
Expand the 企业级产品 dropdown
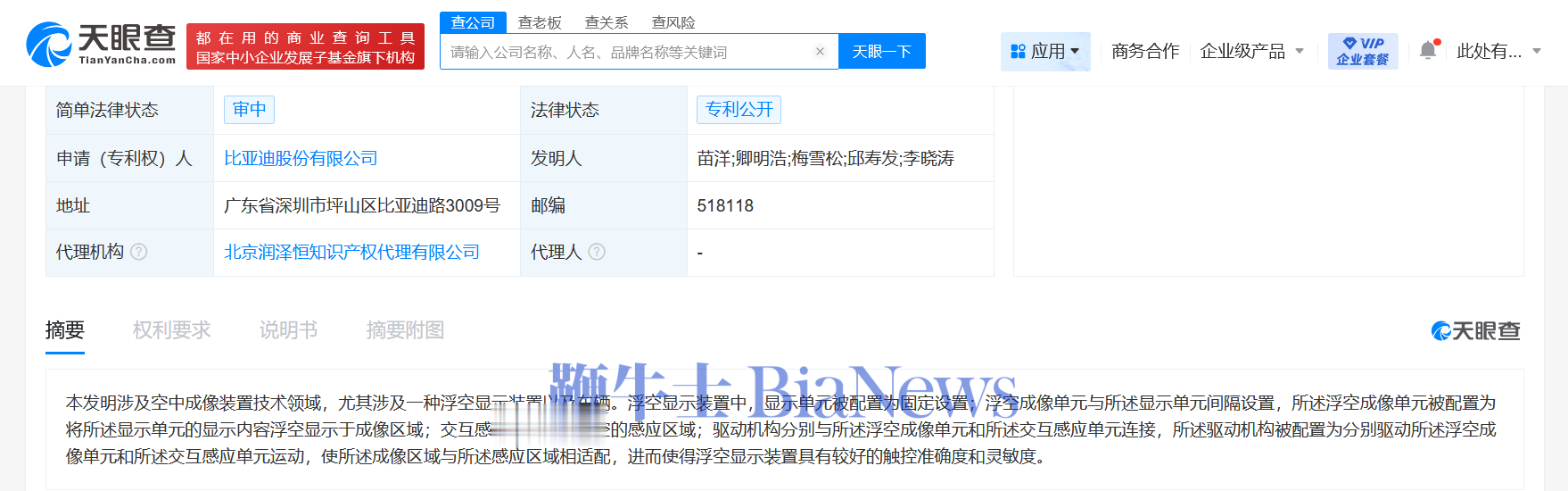point(1251,51)
